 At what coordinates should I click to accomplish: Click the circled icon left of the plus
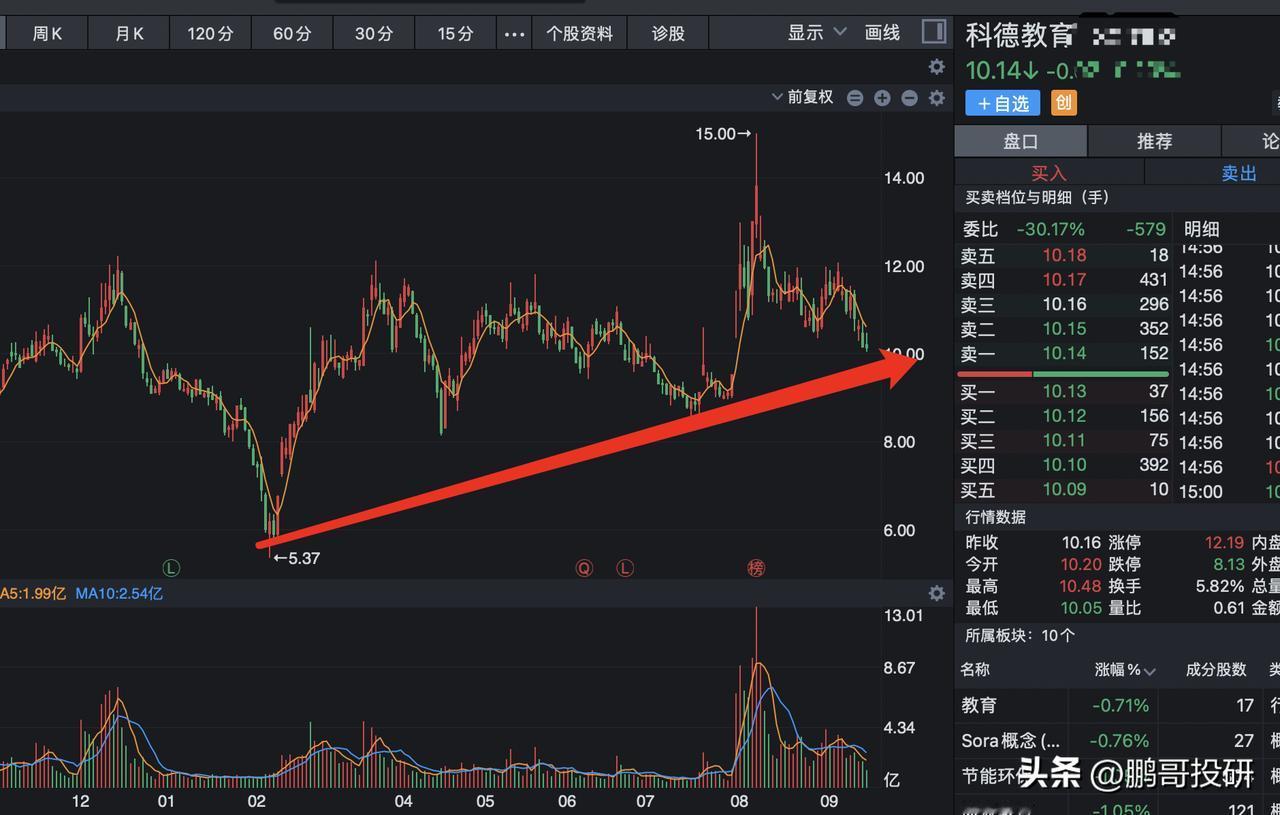pos(855,98)
